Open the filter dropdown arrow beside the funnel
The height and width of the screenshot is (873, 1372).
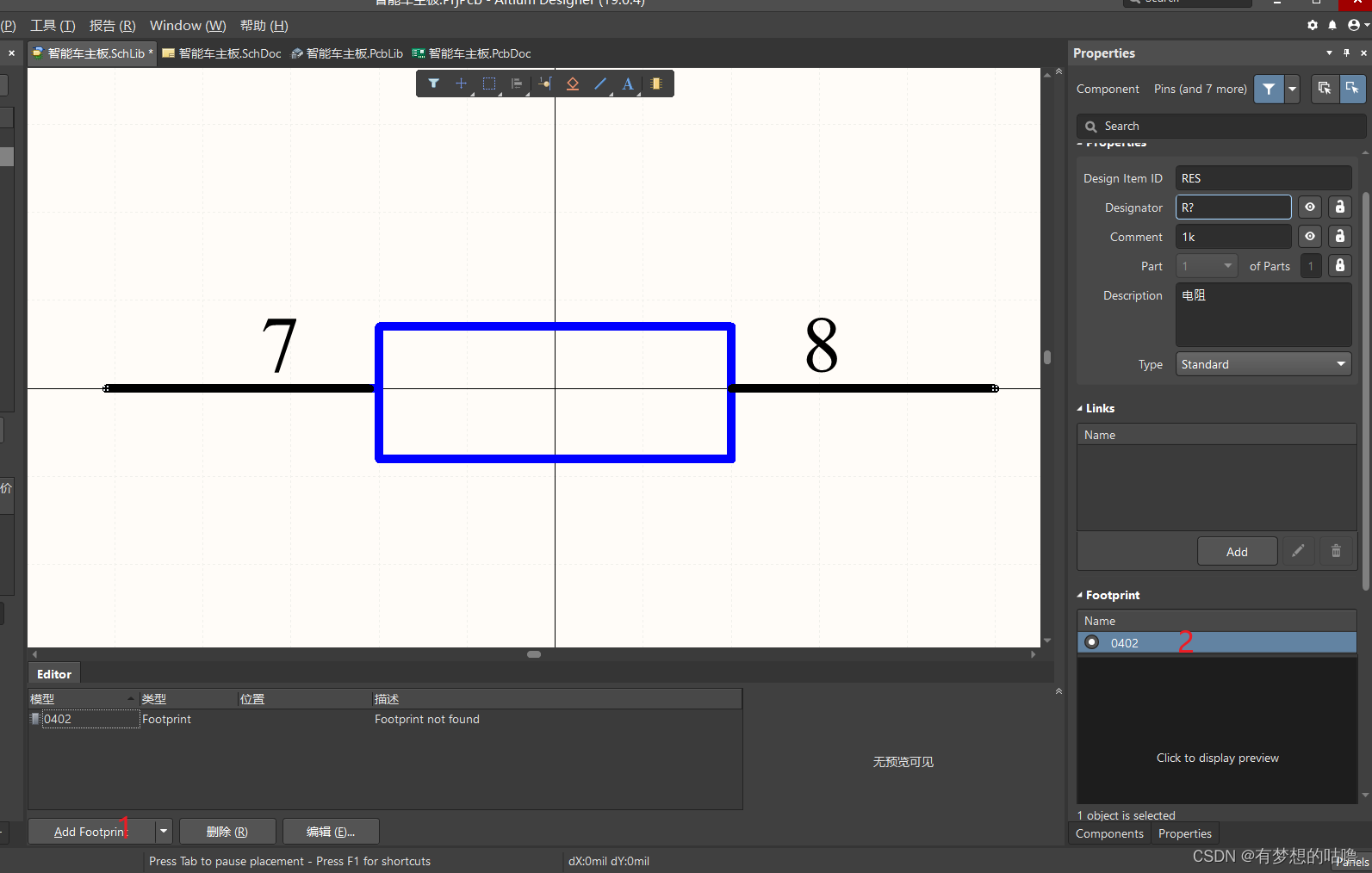[x=1292, y=89]
